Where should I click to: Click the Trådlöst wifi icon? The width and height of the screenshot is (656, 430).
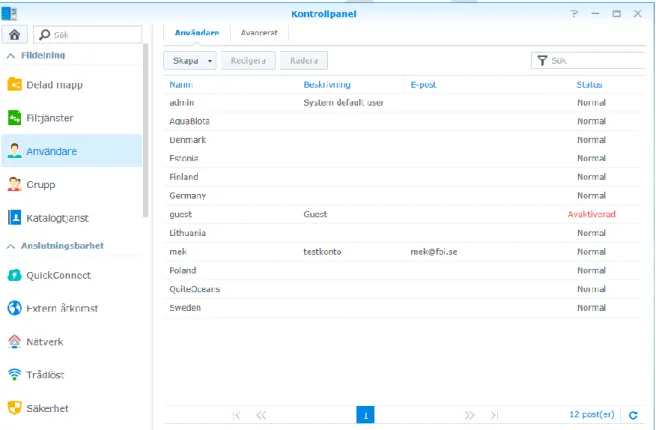[x=15, y=375]
